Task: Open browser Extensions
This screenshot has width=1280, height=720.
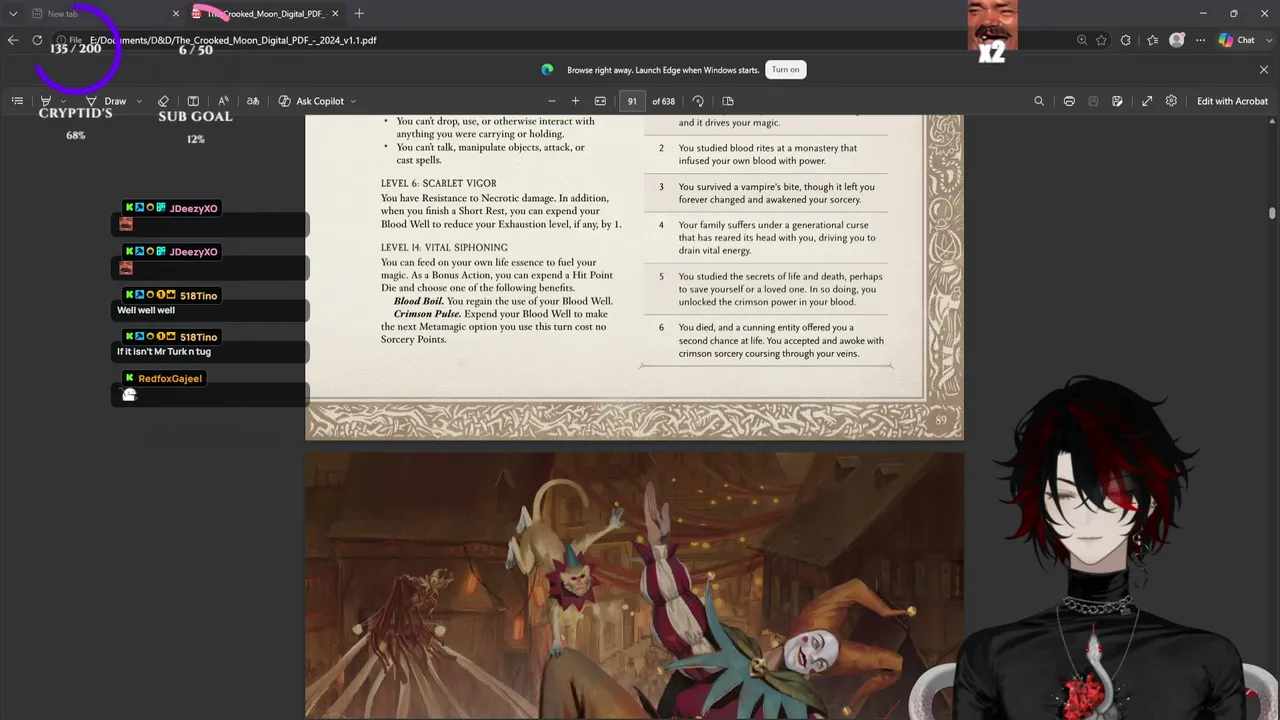Action: click(1126, 40)
